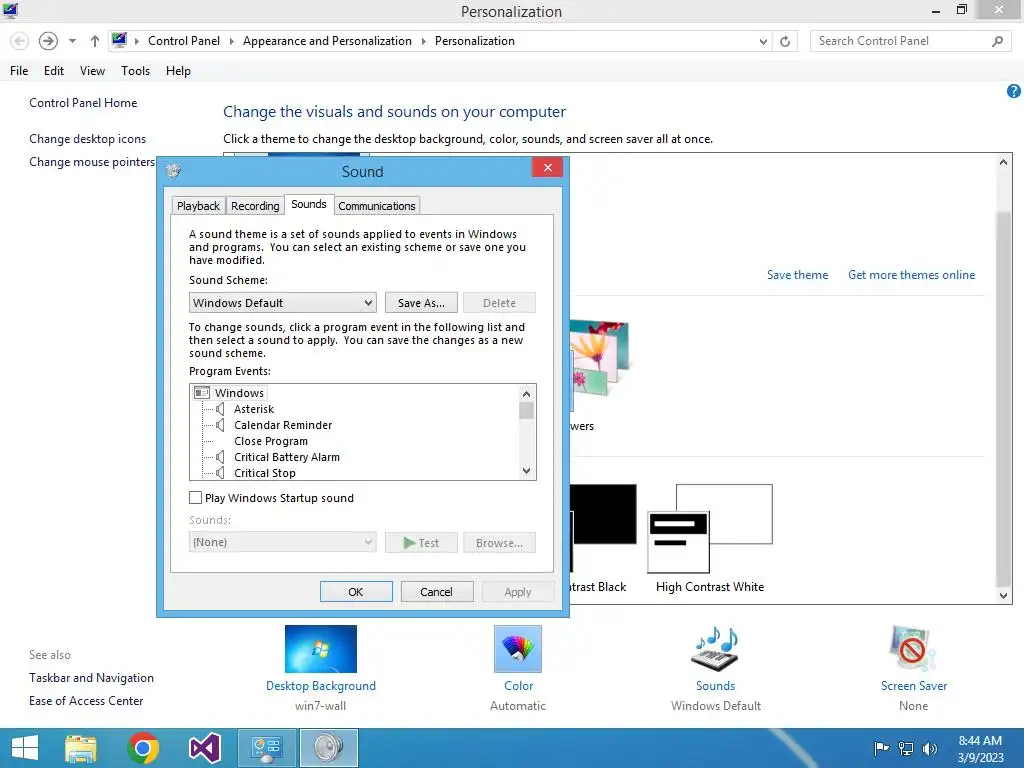The image size is (1024, 768).
Task: Click the search magnifier icon
Action: coord(997,41)
